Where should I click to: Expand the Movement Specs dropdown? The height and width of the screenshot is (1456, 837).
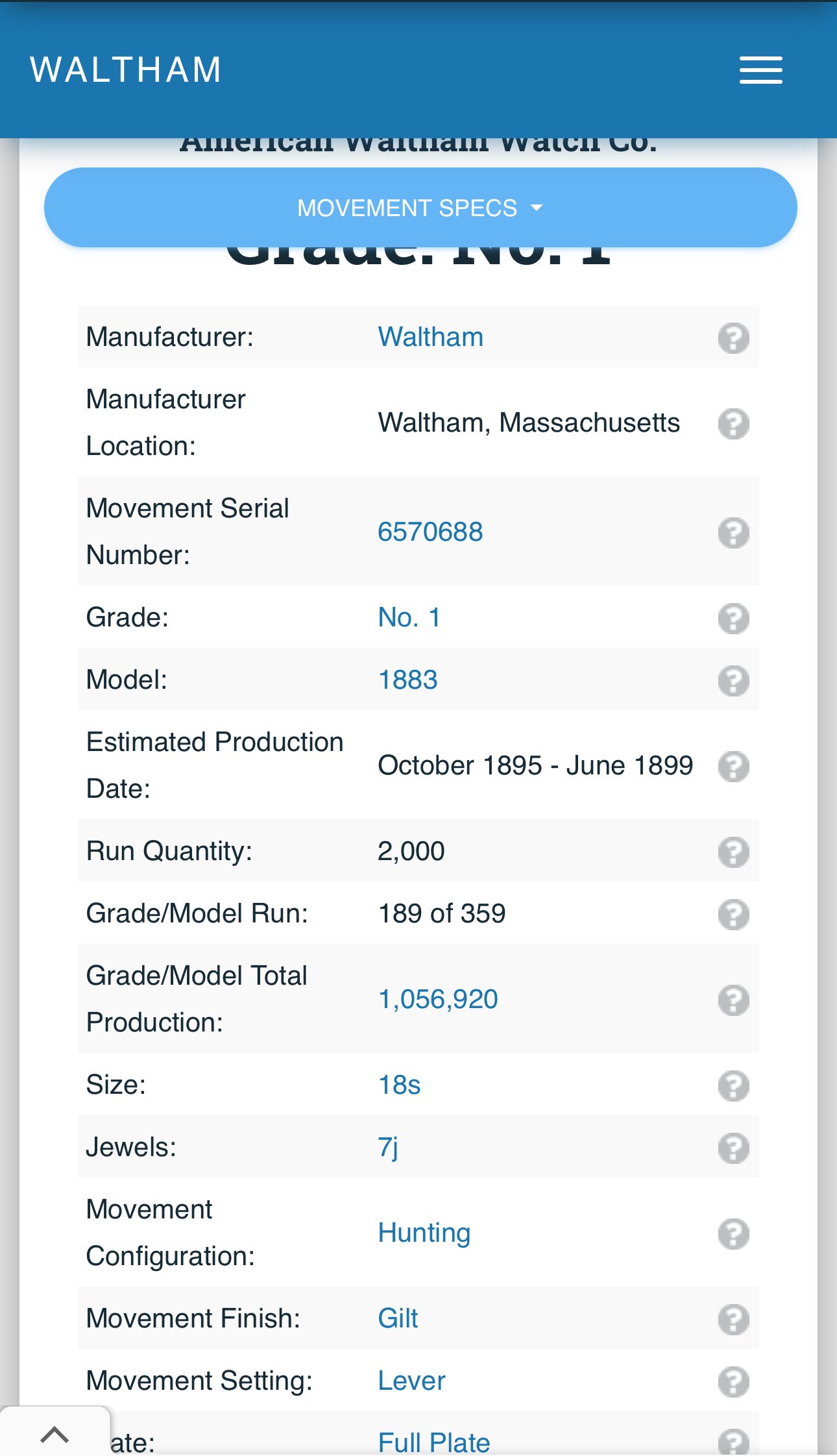420,208
